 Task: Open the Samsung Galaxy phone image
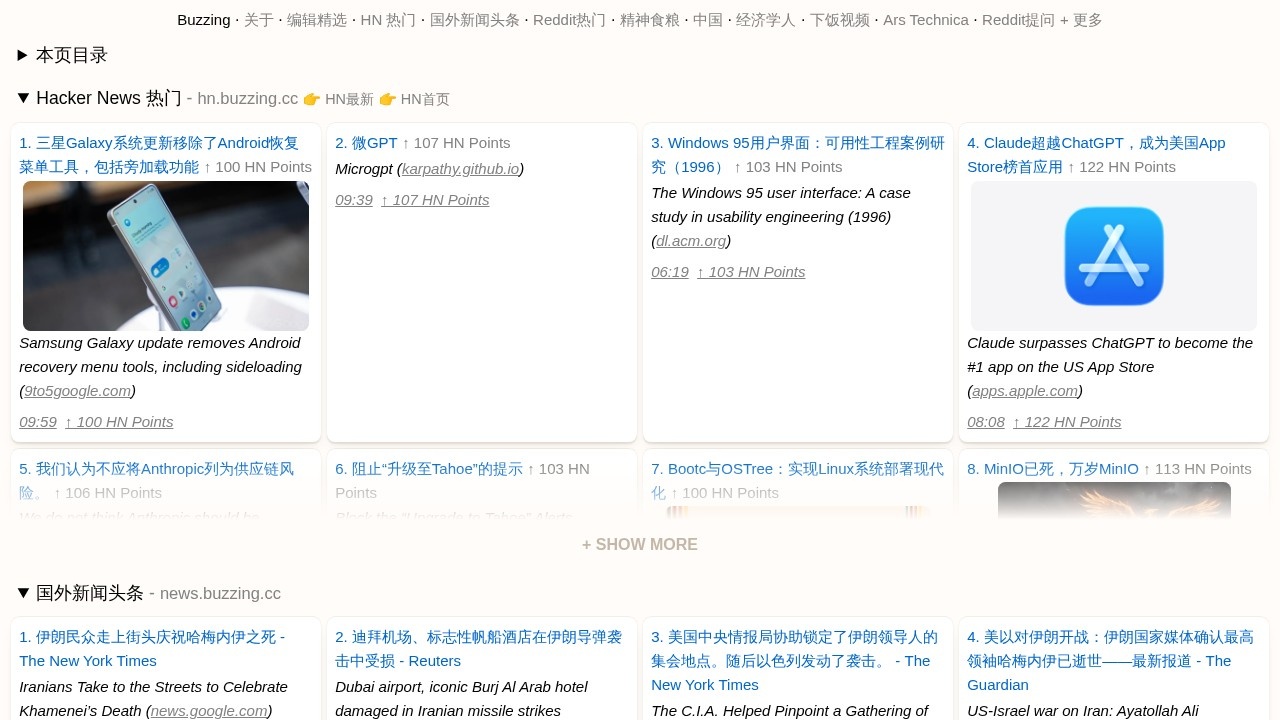[x=166, y=256]
